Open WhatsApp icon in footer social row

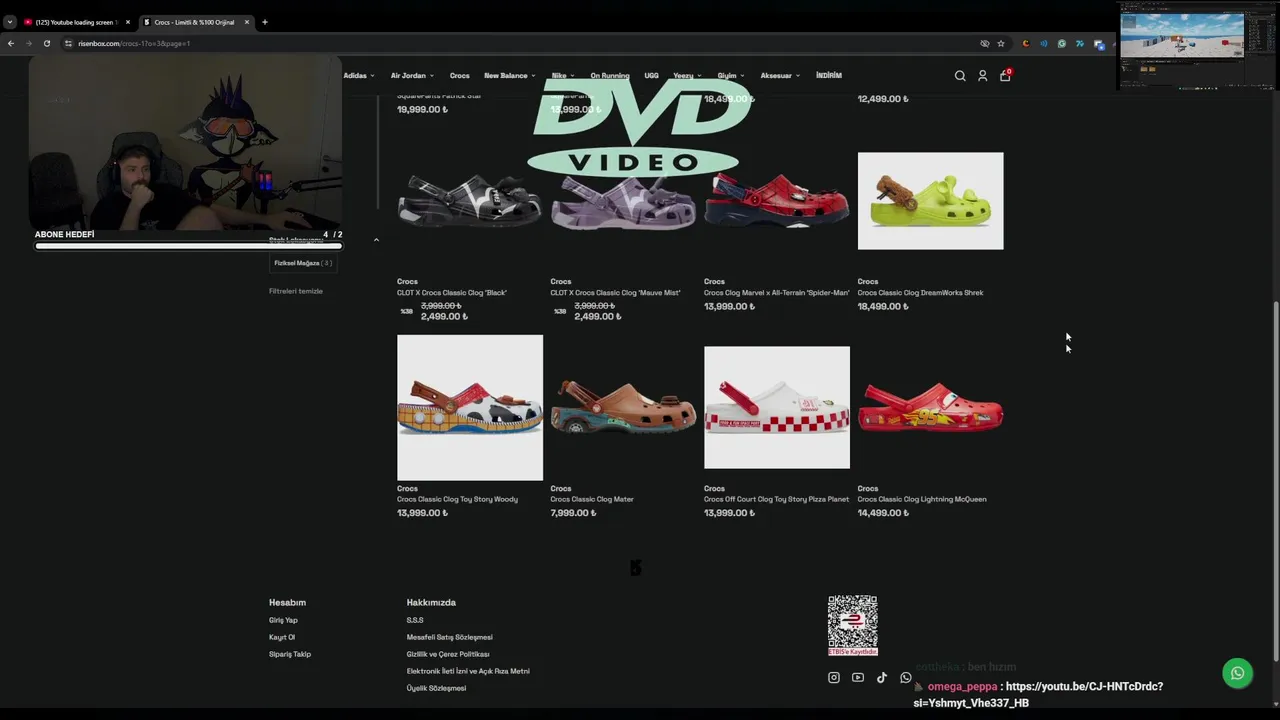(905, 677)
